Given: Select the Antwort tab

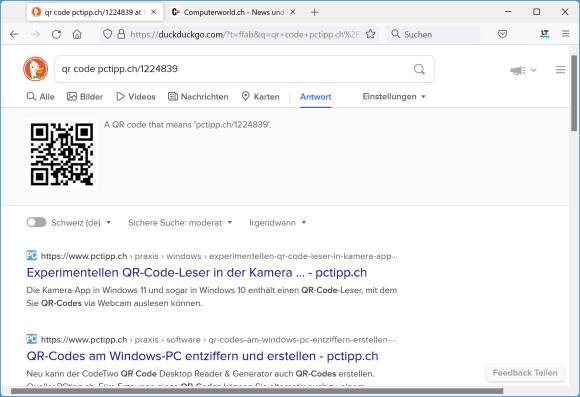Looking at the screenshot, I should tap(316, 97).
